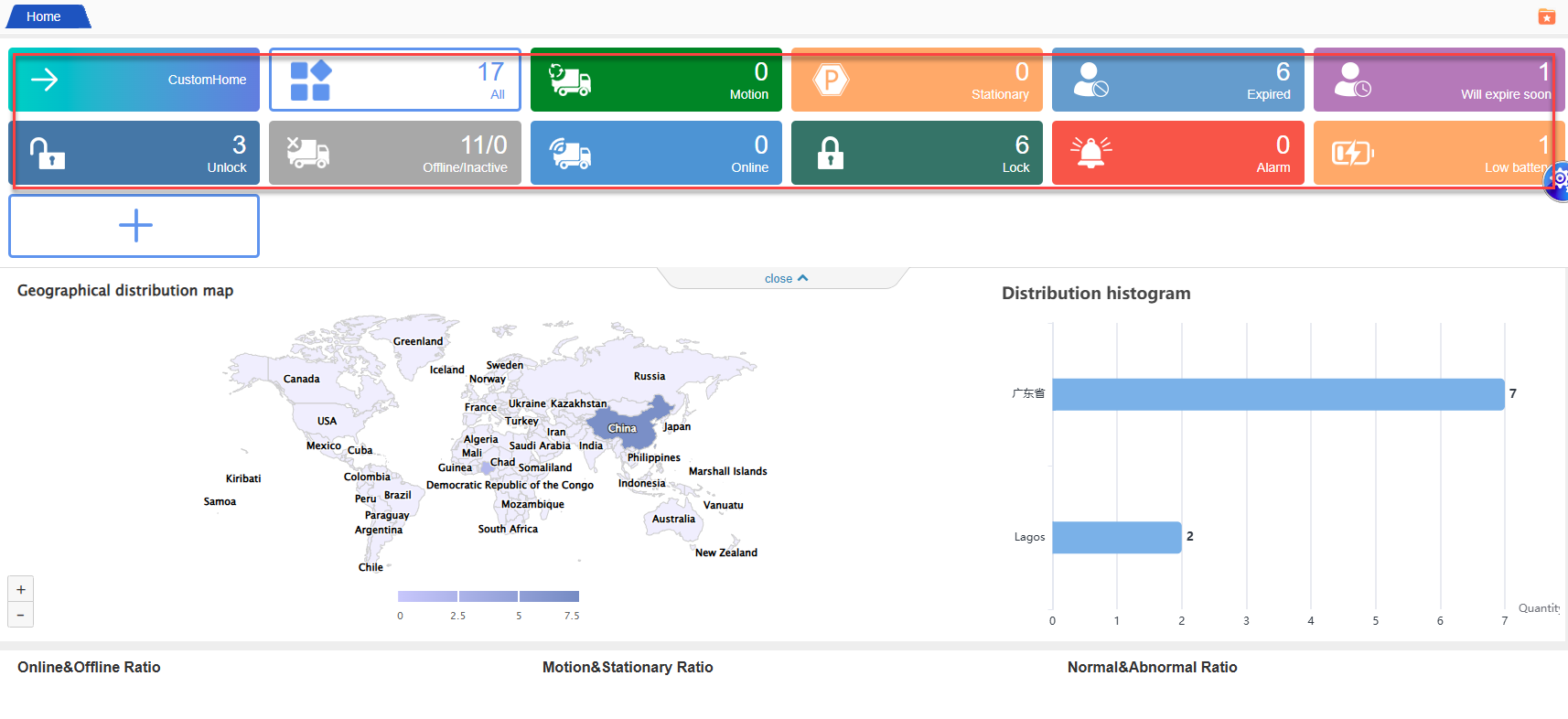Viewport: 1568px width, 719px height.
Task: Click the CustomHome arrow icon
Action: [45, 80]
